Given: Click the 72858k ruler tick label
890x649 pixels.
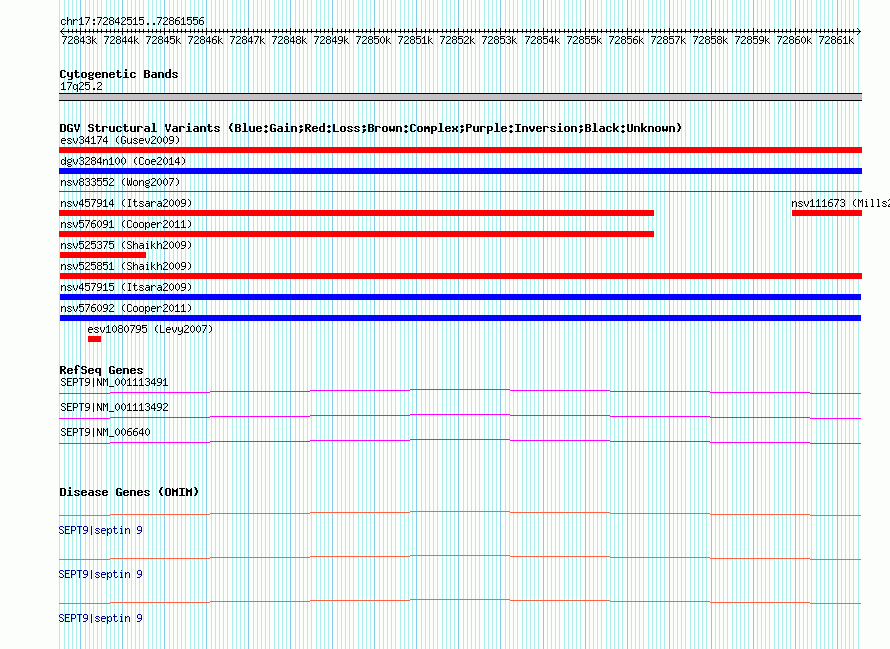Looking at the screenshot, I should pyautogui.click(x=710, y=40).
